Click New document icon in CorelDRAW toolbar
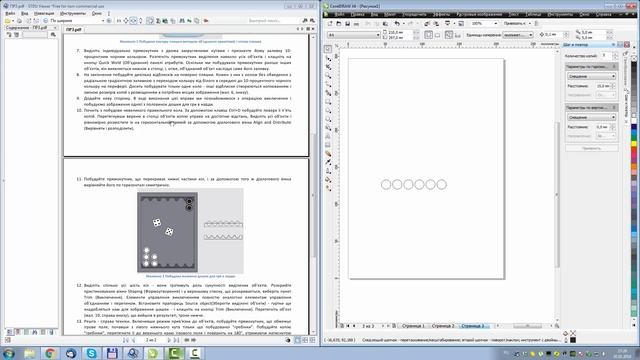This screenshot has width=640, height=360. pos(330,24)
